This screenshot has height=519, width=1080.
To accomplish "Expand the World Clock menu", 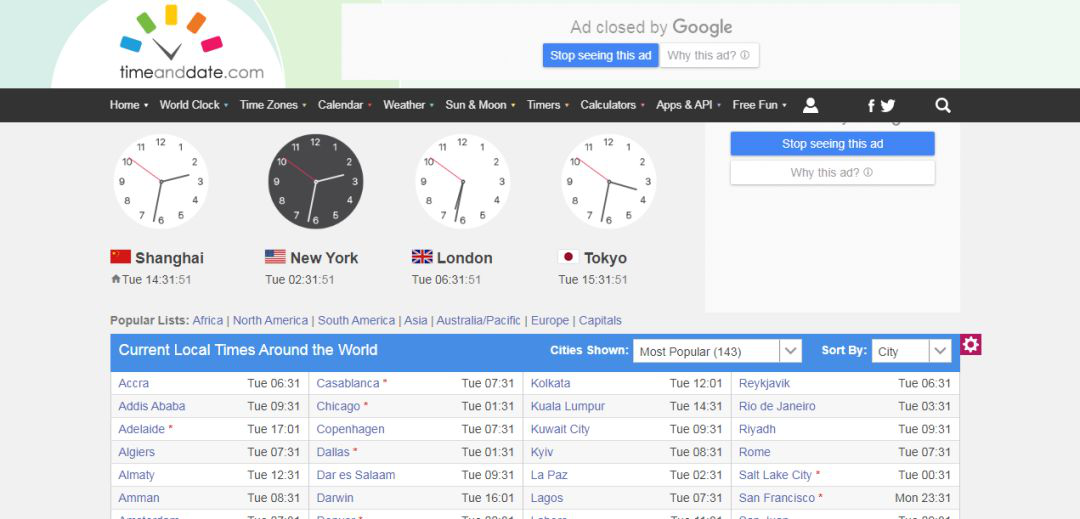I will [x=193, y=105].
